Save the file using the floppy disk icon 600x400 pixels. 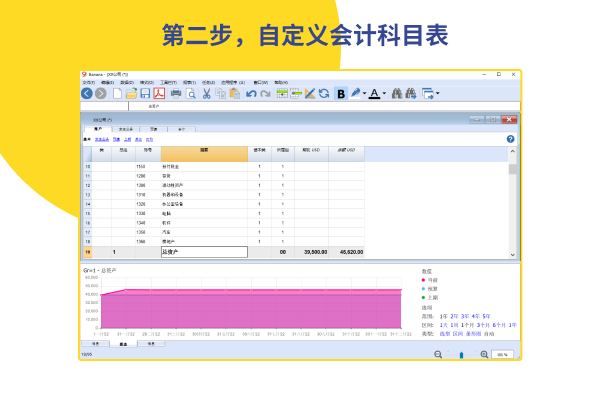coord(145,93)
